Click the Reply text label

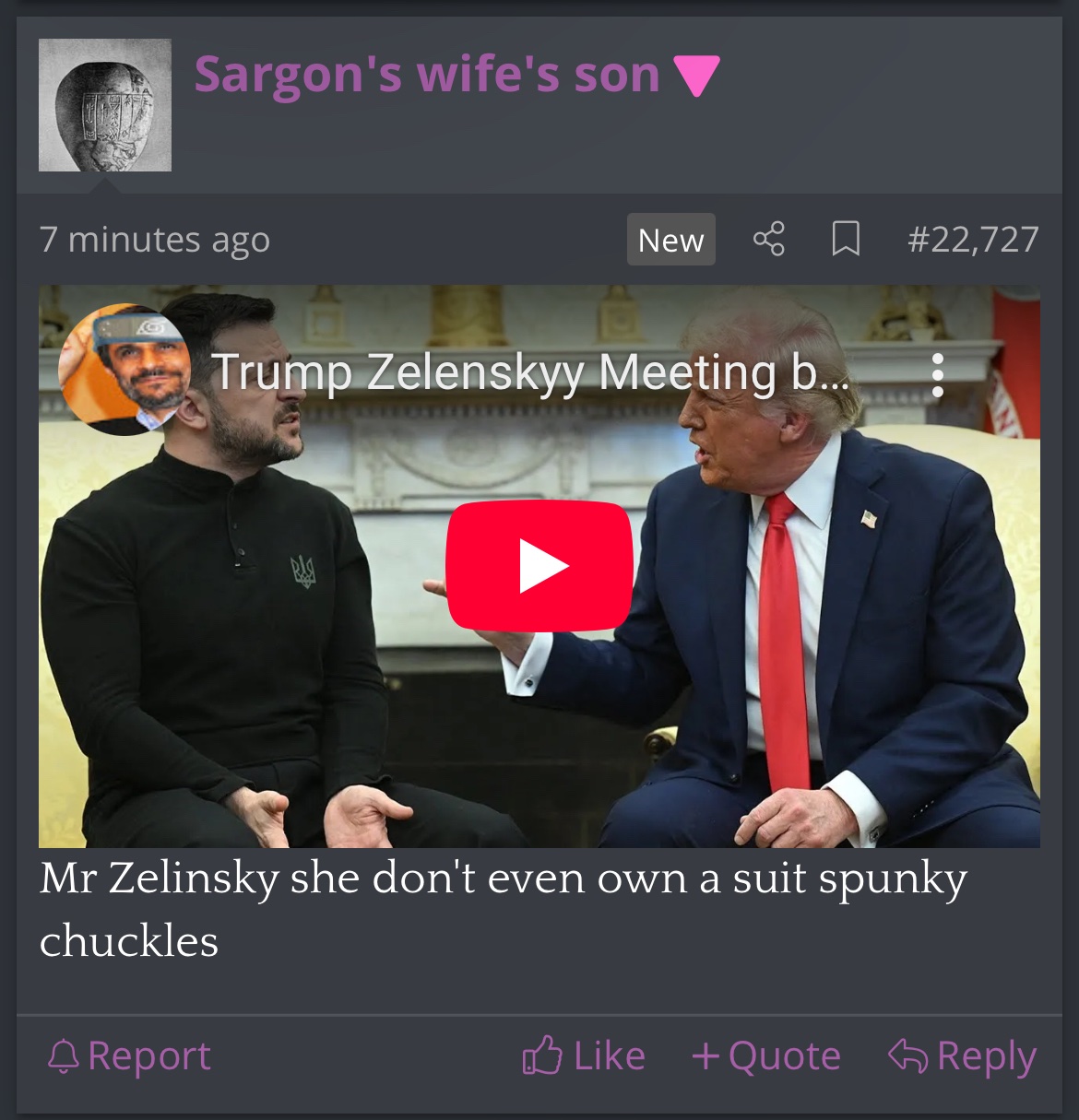tap(987, 1057)
